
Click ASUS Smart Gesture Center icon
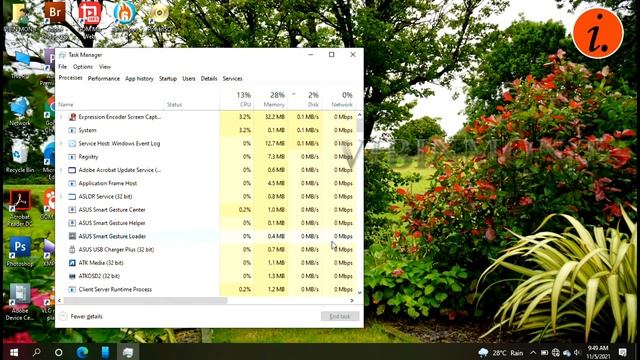click(x=72, y=210)
